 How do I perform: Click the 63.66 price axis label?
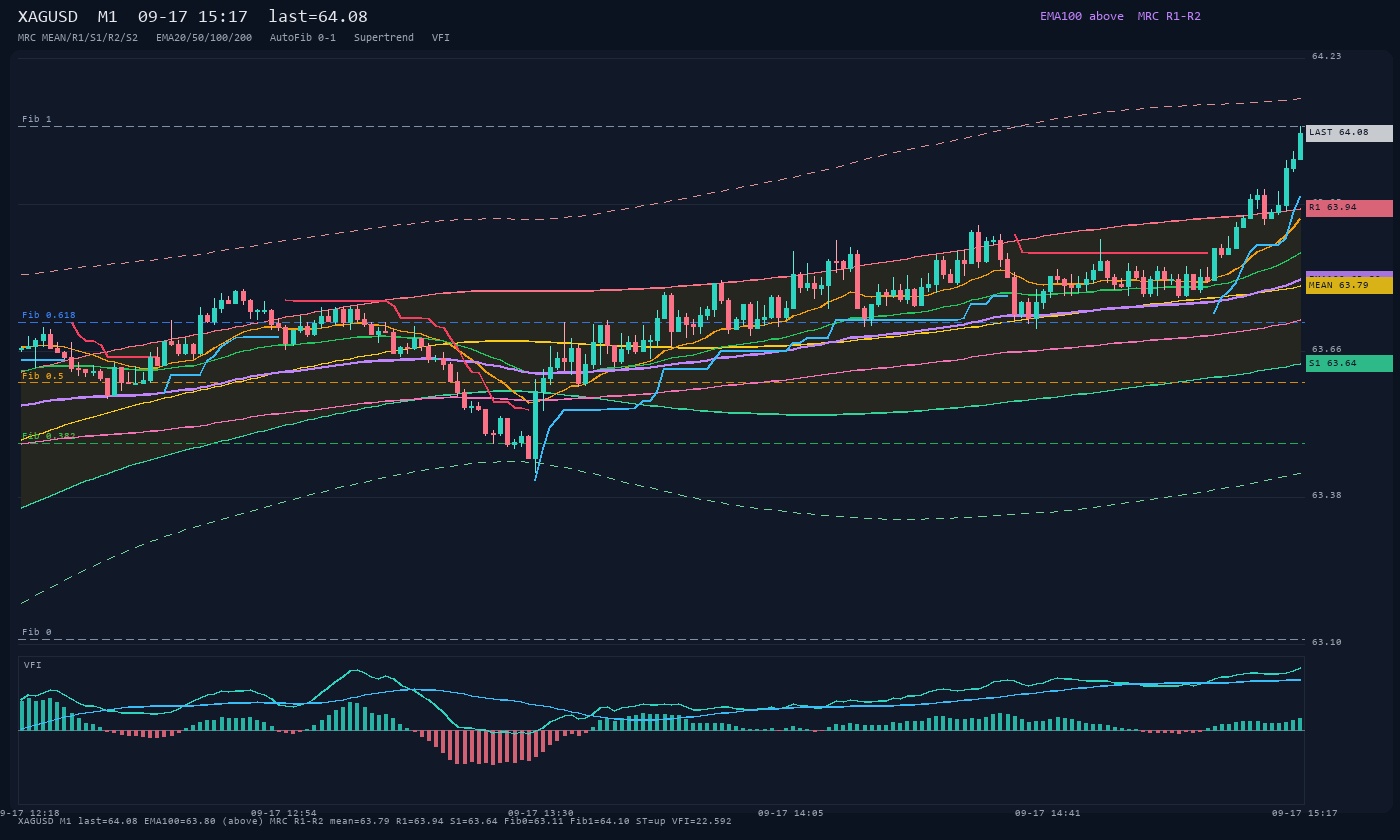pyautogui.click(x=1327, y=349)
